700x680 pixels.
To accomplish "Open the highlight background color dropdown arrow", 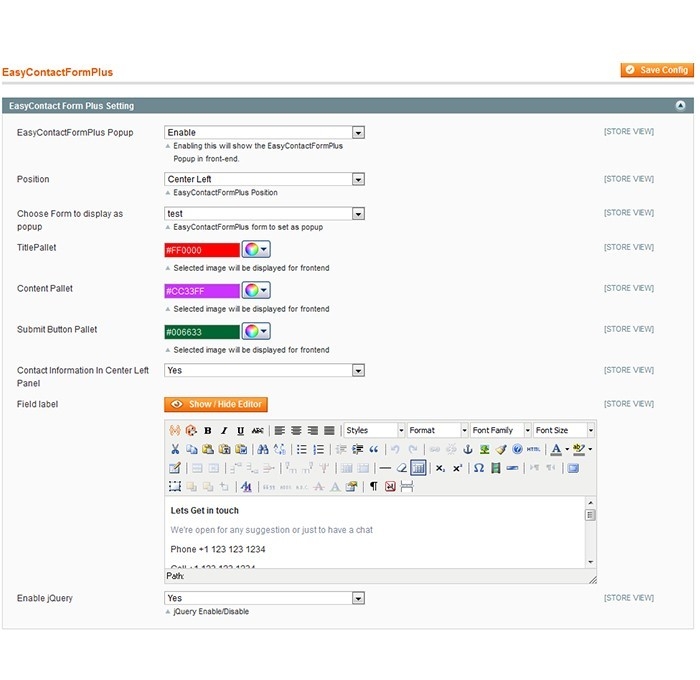I will (590, 449).
